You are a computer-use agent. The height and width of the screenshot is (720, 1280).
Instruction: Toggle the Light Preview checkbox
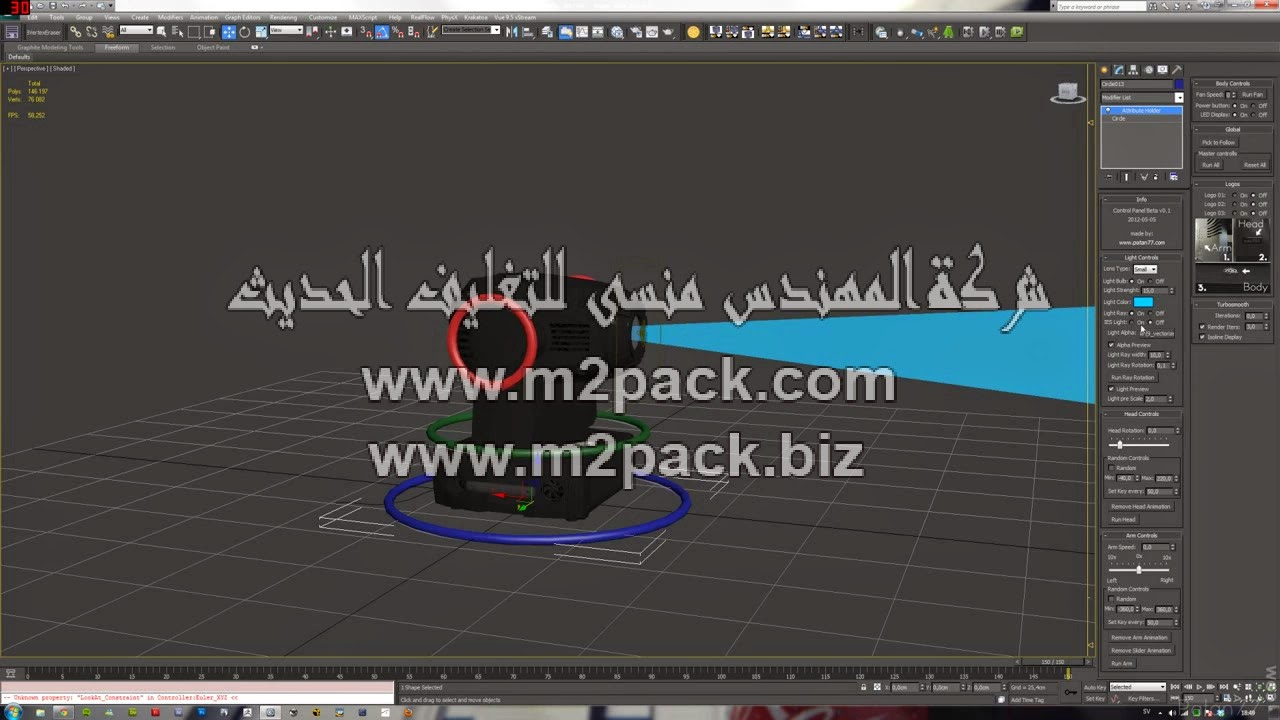pos(1111,389)
